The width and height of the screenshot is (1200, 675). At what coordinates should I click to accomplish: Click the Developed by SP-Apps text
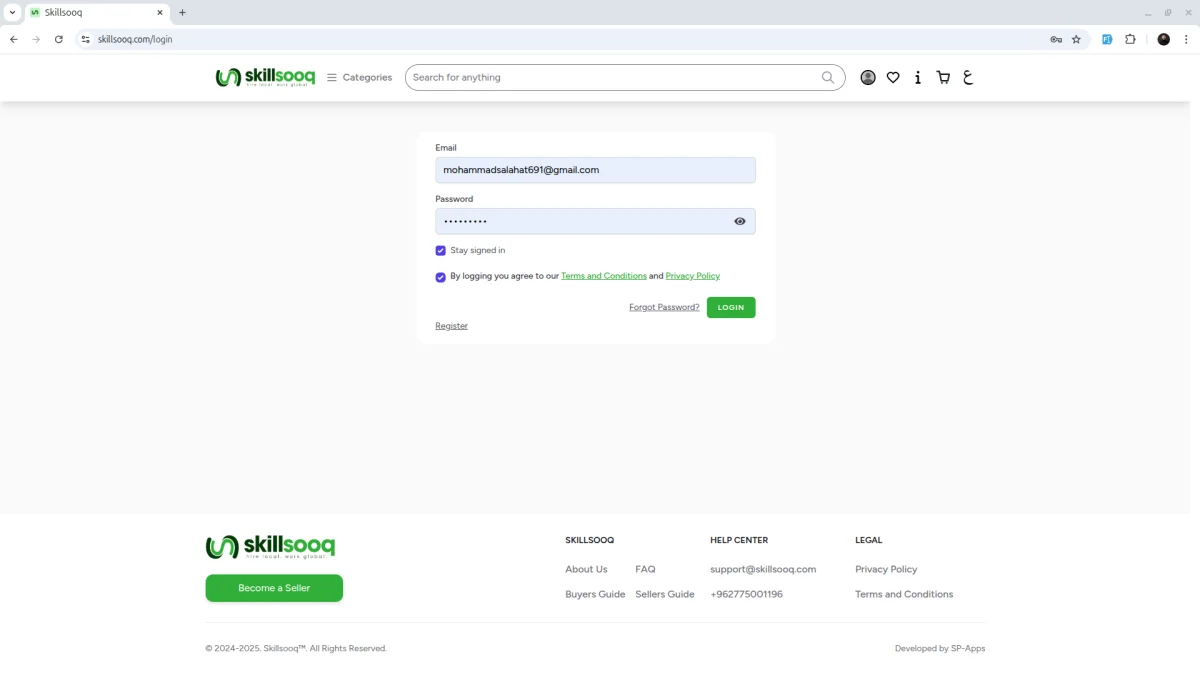pos(940,648)
